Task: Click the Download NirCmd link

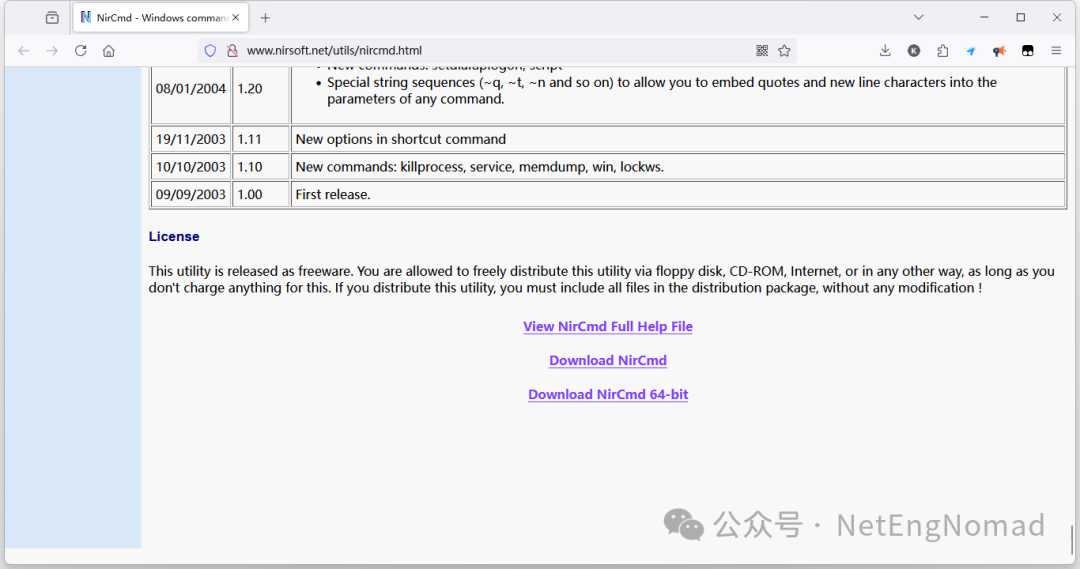Action: pos(608,360)
